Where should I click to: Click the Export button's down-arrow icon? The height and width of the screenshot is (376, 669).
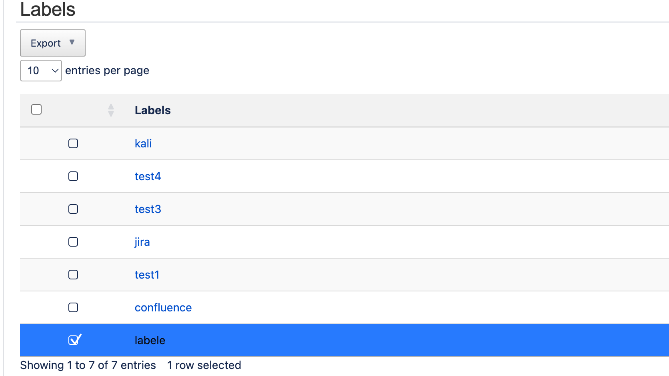click(x=72, y=42)
